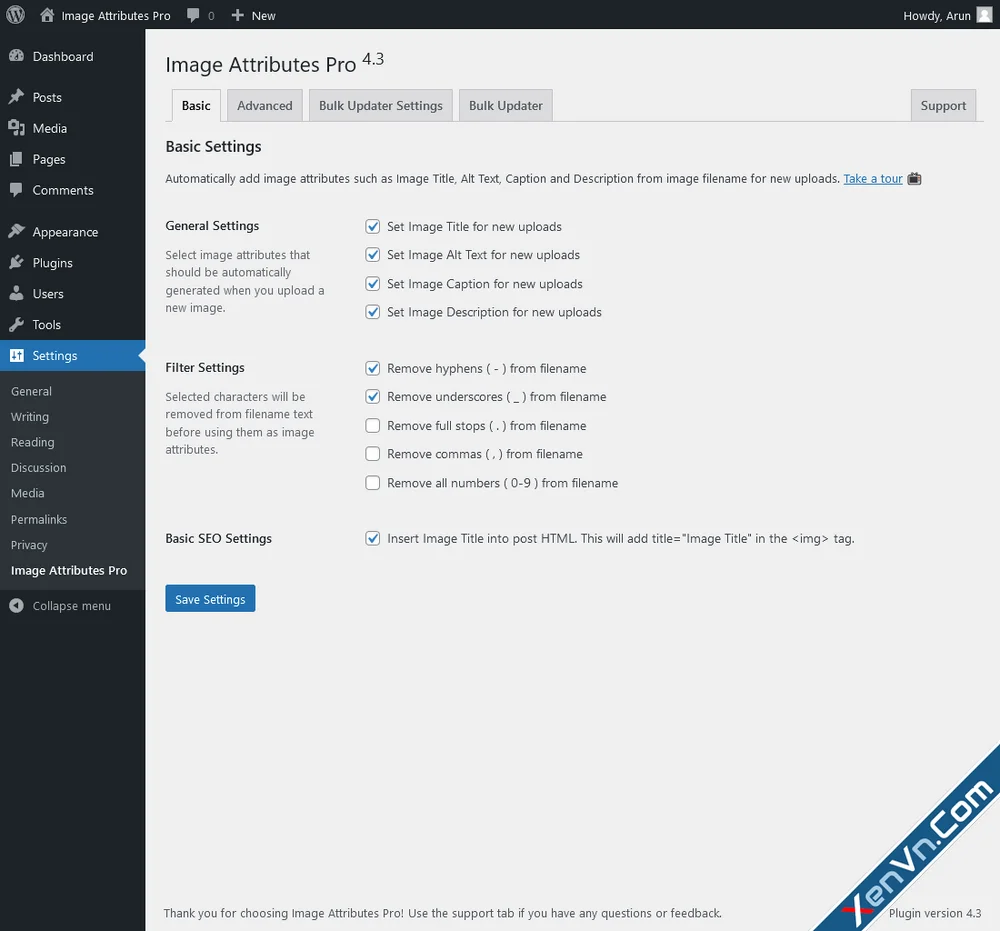Toggle Set Image Caption for new uploads
Viewport: 1000px width, 931px height.
tap(372, 284)
